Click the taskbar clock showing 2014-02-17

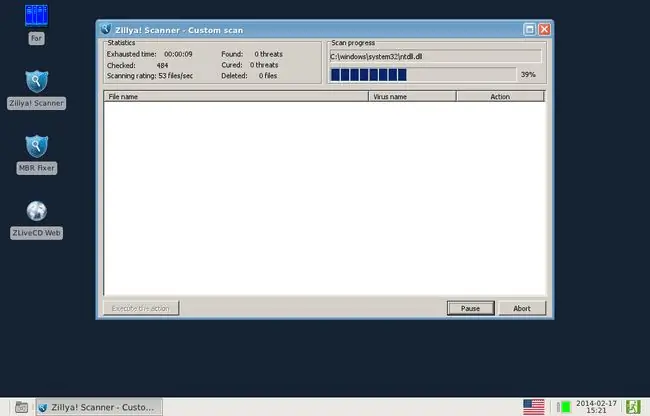click(x=596, y=407)
